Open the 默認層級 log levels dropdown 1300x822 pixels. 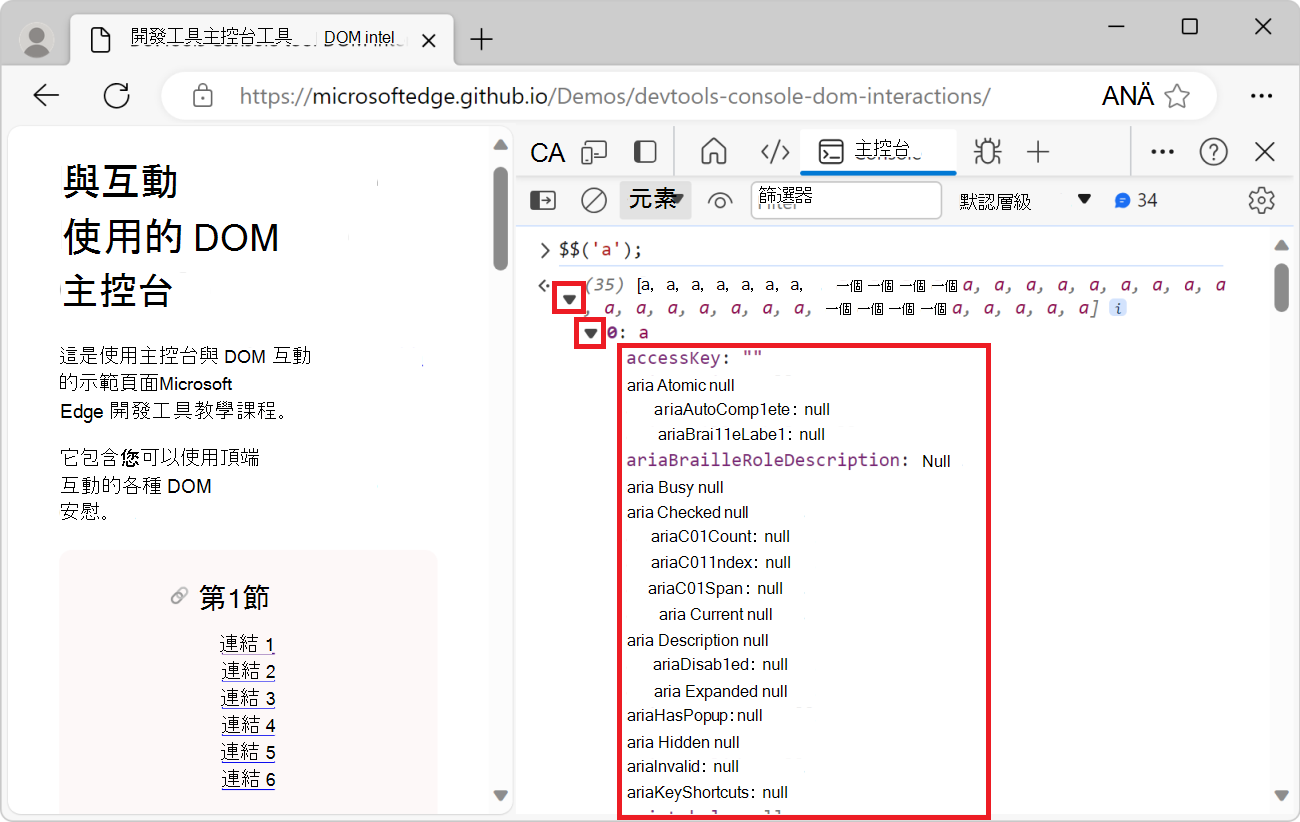click(x=1025, y=200)
